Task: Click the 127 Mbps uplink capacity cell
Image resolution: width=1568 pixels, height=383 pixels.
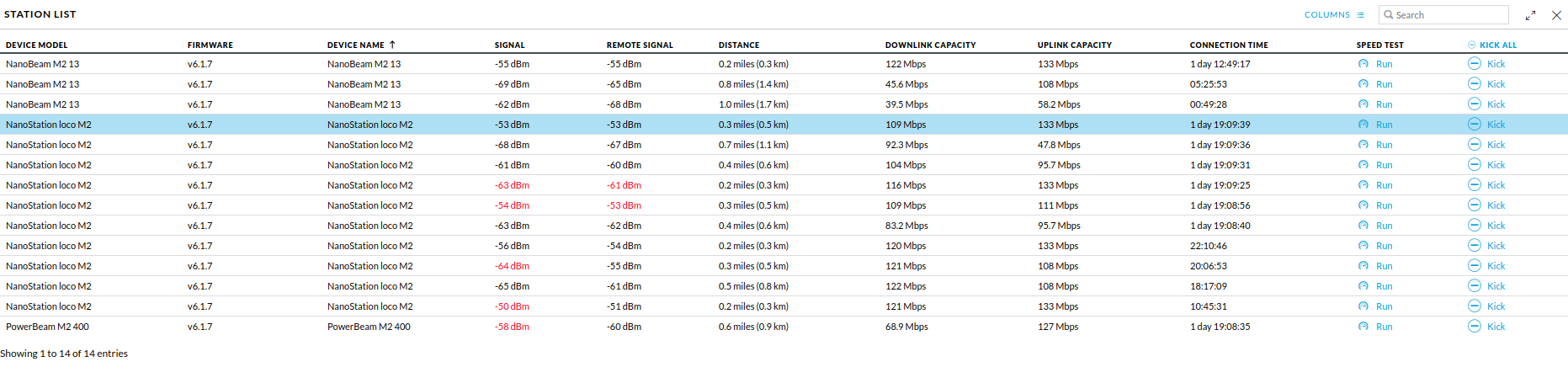Action: tap(1058, 327)
